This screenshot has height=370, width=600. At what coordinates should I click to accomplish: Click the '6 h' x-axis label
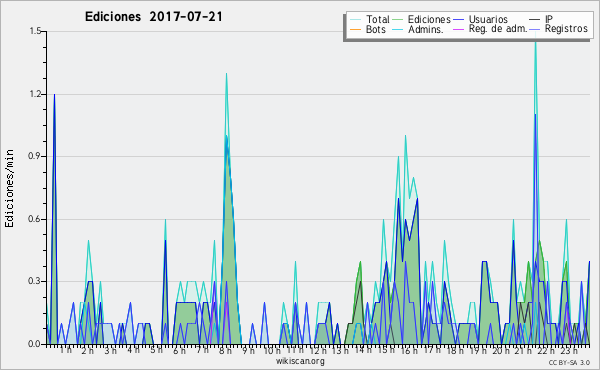click(x=179, y=350)
